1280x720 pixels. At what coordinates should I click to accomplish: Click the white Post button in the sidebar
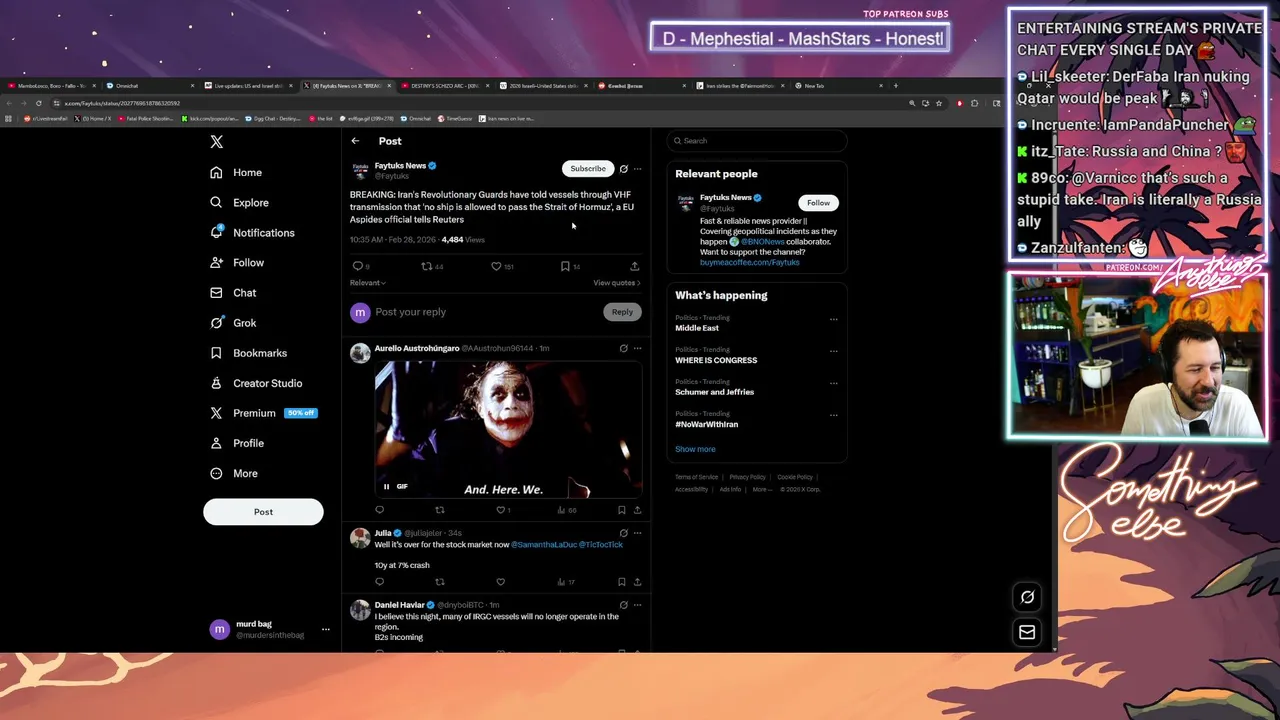(263, 511)
